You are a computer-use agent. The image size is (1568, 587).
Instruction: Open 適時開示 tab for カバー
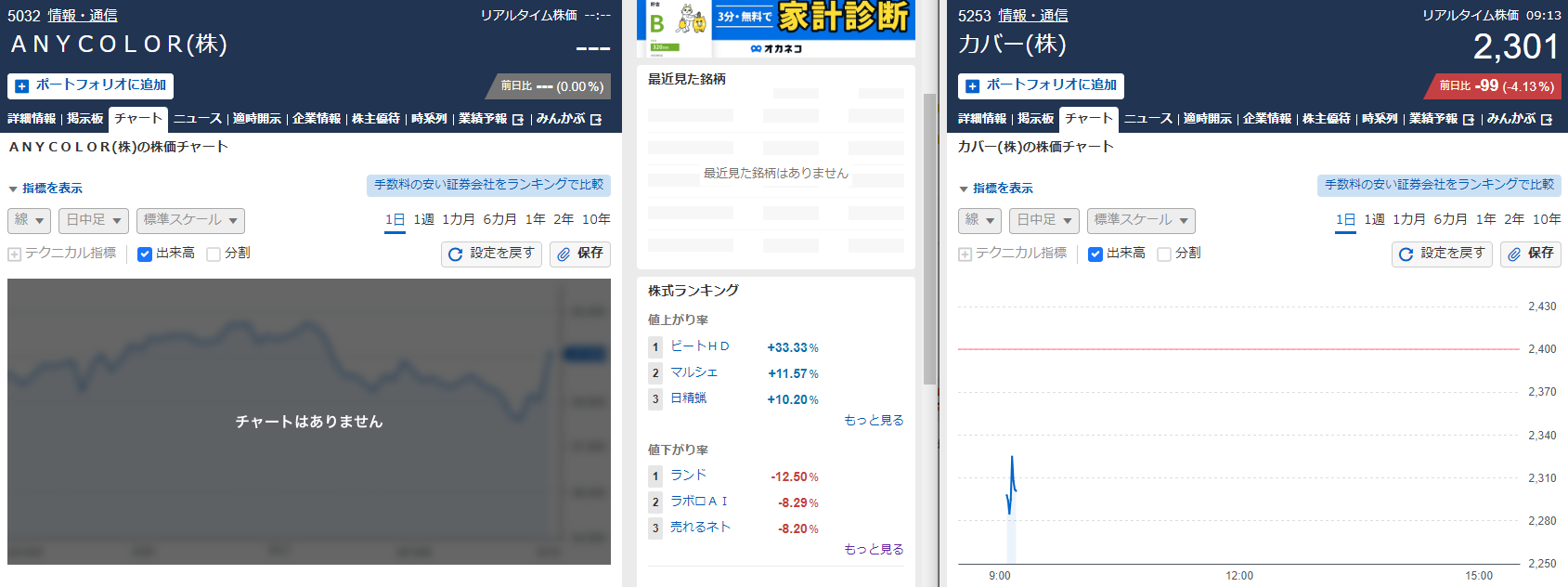pyautogui.click(x=1208, y=119)
